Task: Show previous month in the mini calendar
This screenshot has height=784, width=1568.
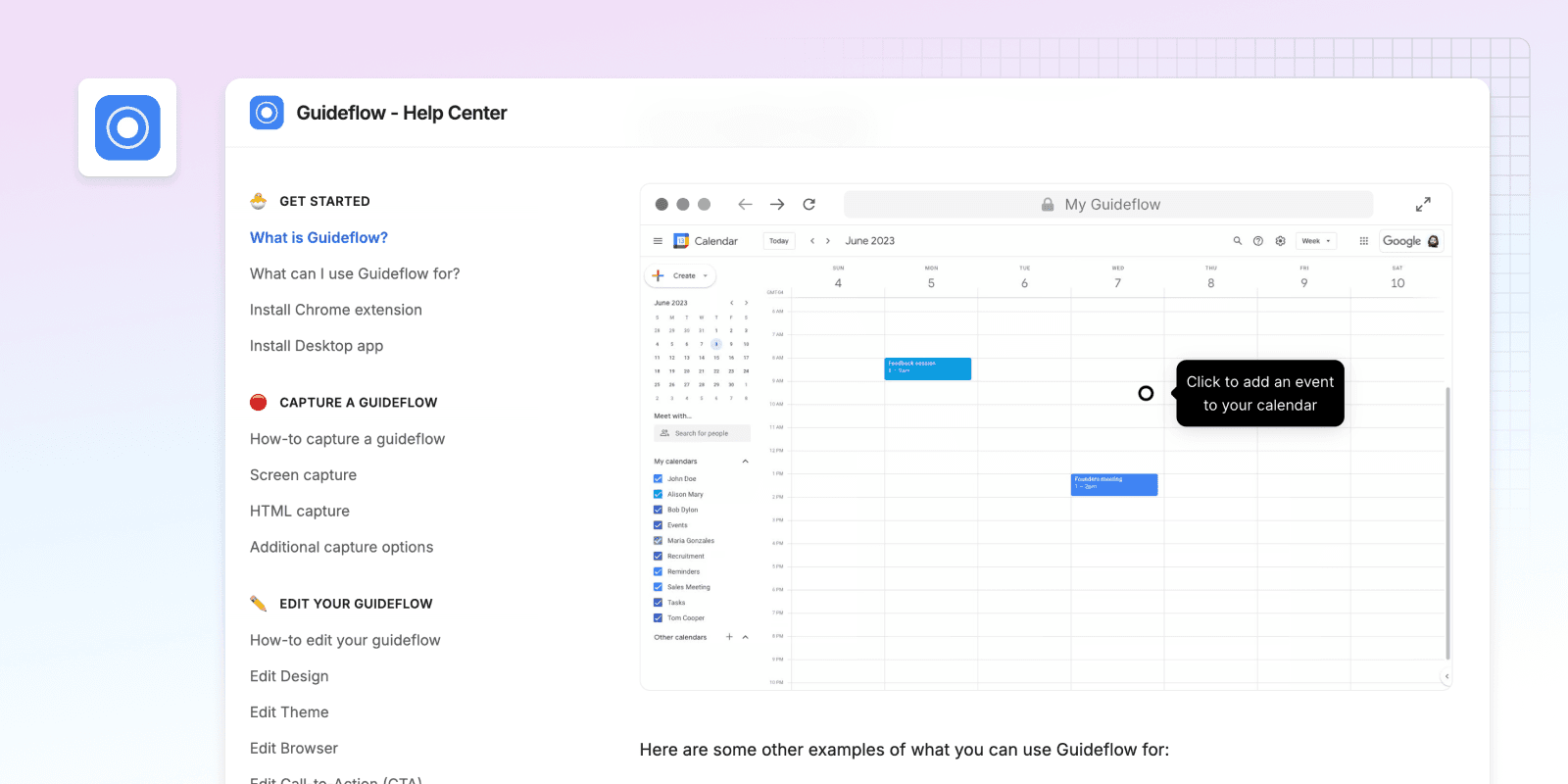Action: 731,303
